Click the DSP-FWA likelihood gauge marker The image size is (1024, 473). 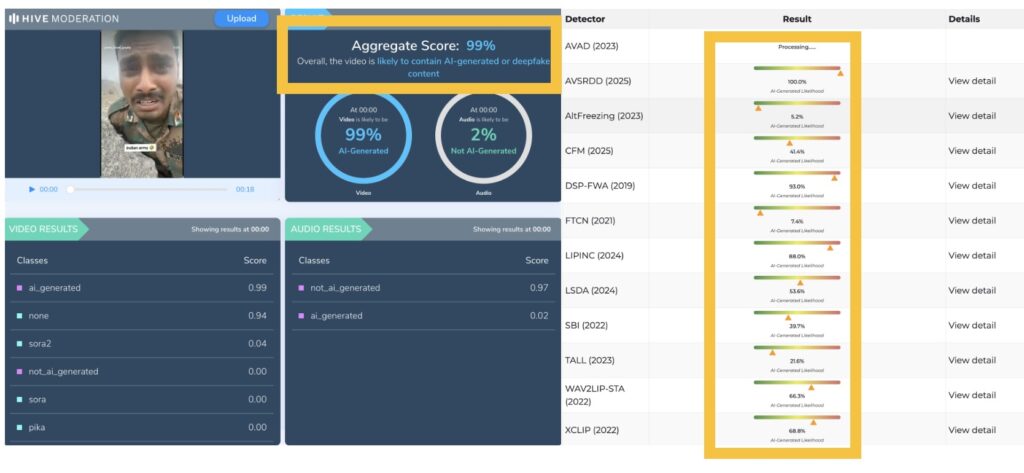pos(835,177)
